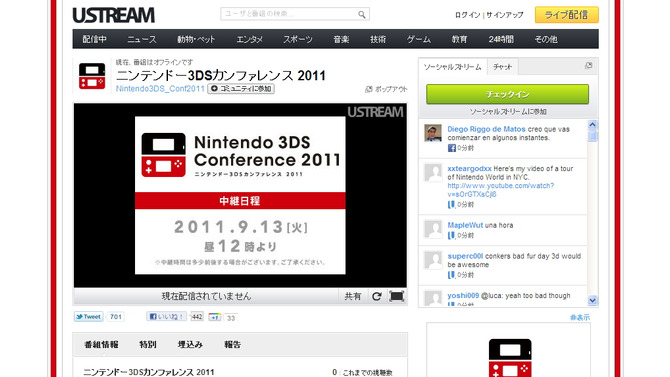Open the Nintendo3DS_Conf2011 channel link
Viewport: 670px width, 377px height.
(160, 89)
